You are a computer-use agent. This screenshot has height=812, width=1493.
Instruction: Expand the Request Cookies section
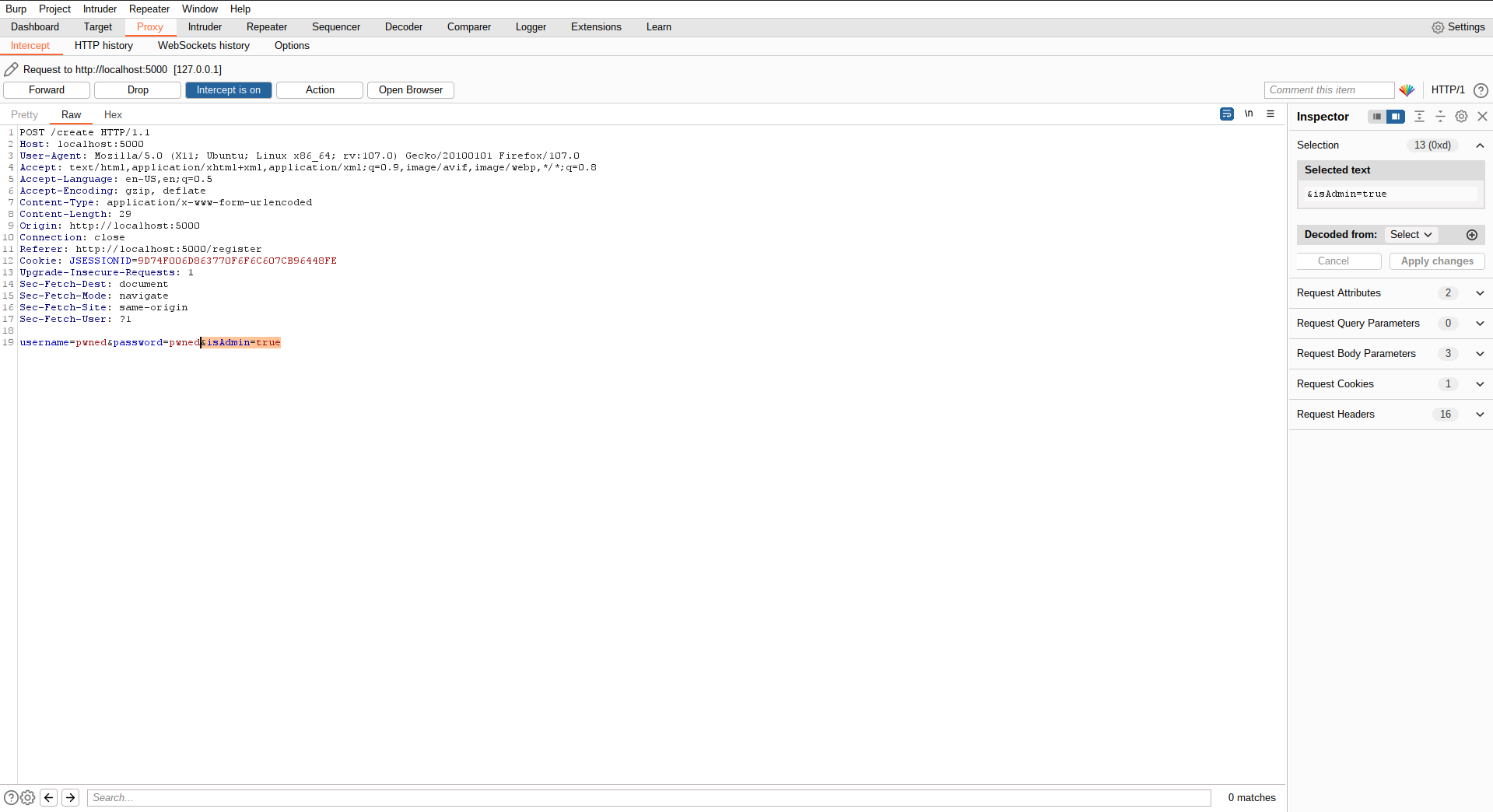point(1390,384)
